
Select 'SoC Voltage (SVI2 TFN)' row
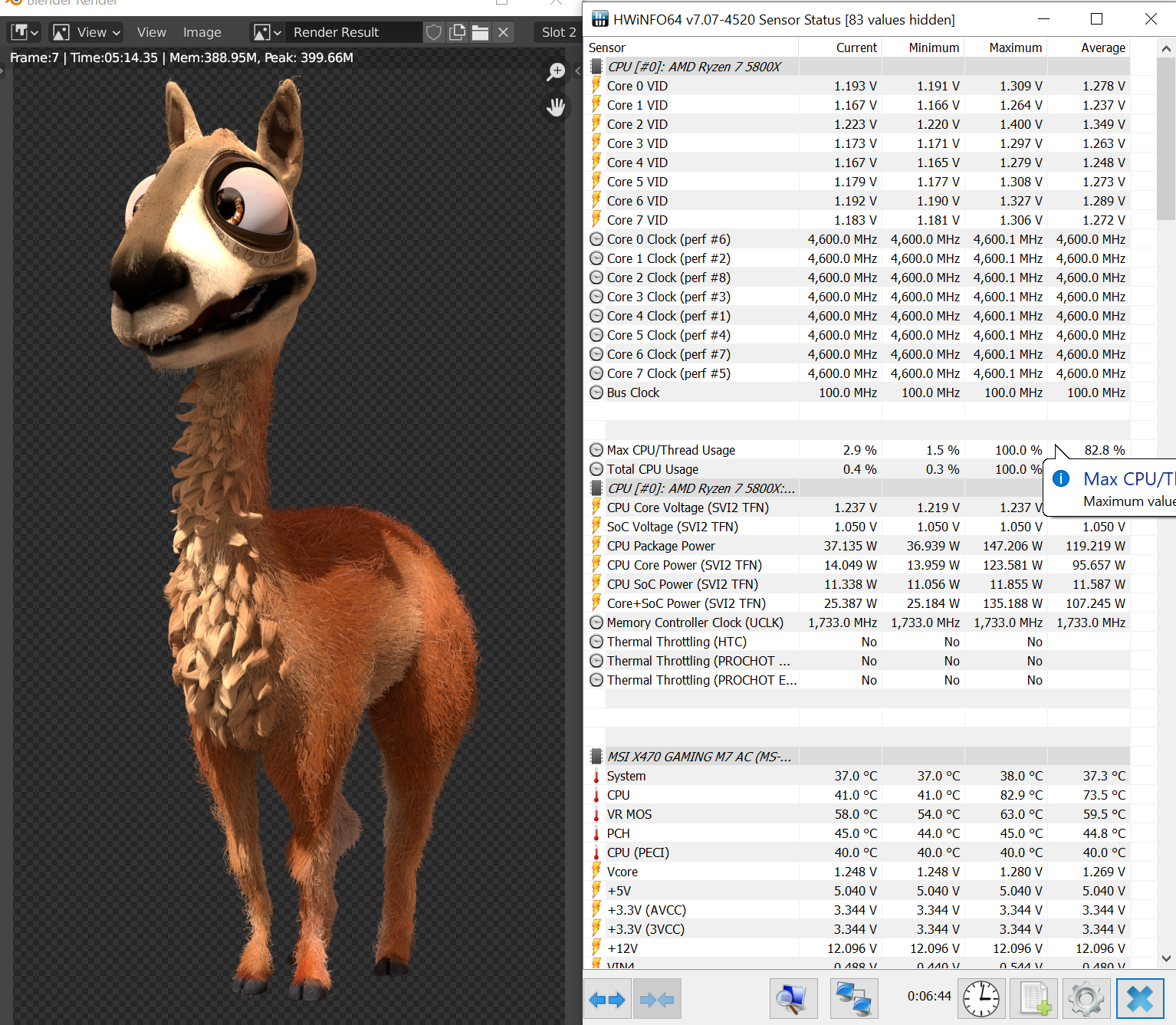857,527
